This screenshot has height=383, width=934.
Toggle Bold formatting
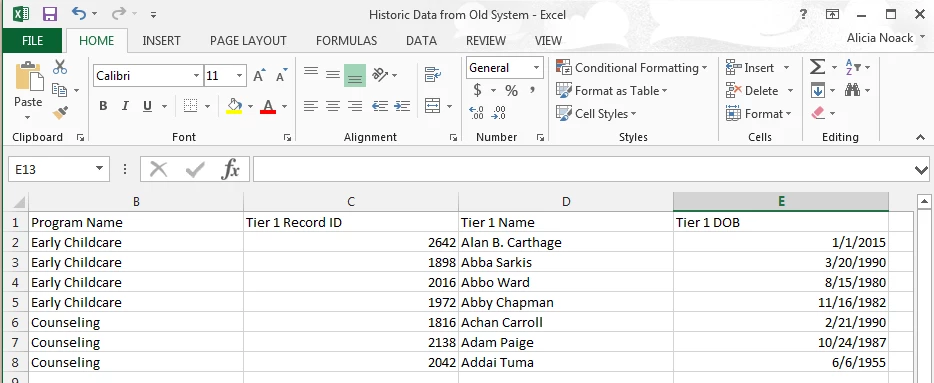(x=103, y=106)
